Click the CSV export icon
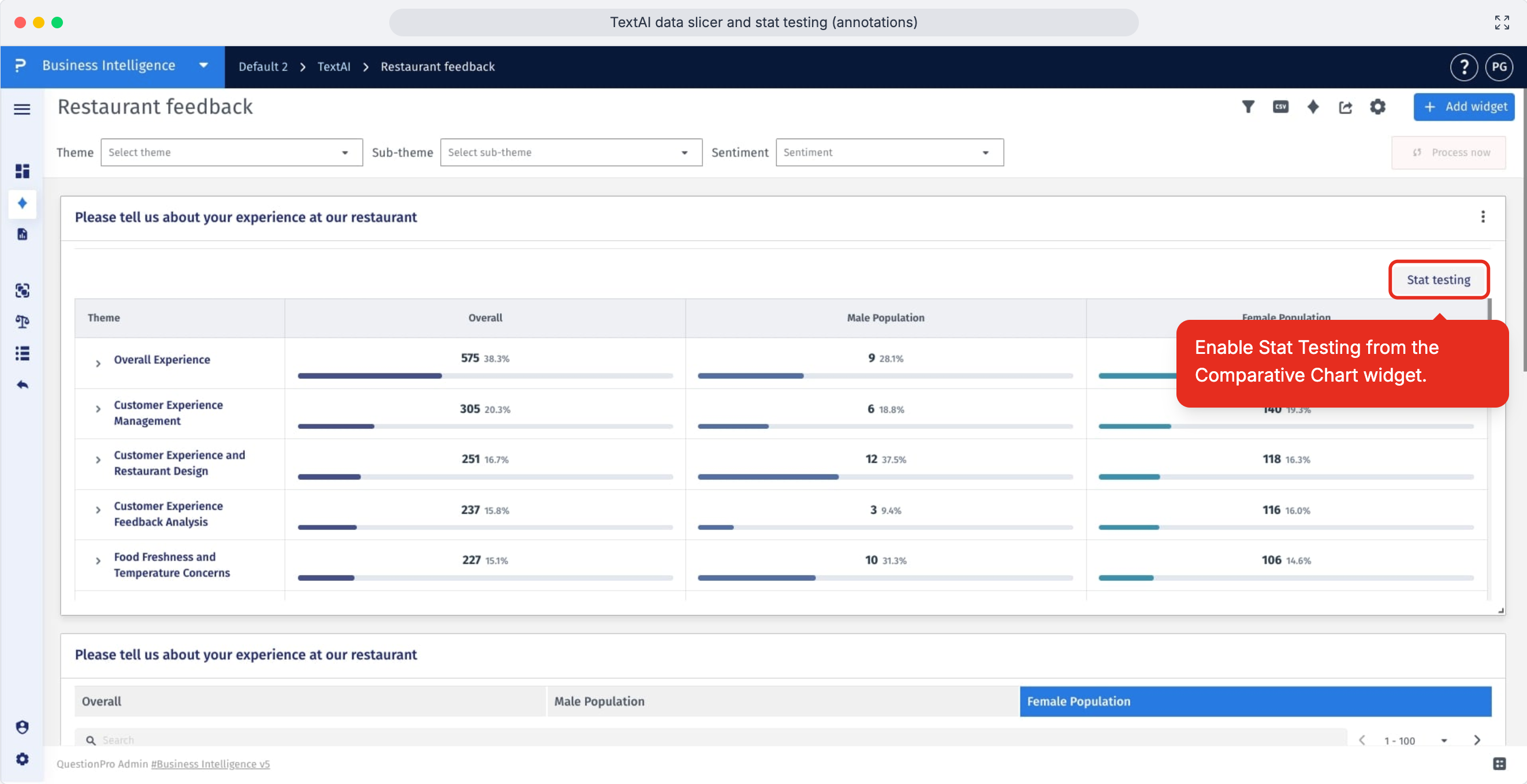1527x784 pixels. 1280,107
